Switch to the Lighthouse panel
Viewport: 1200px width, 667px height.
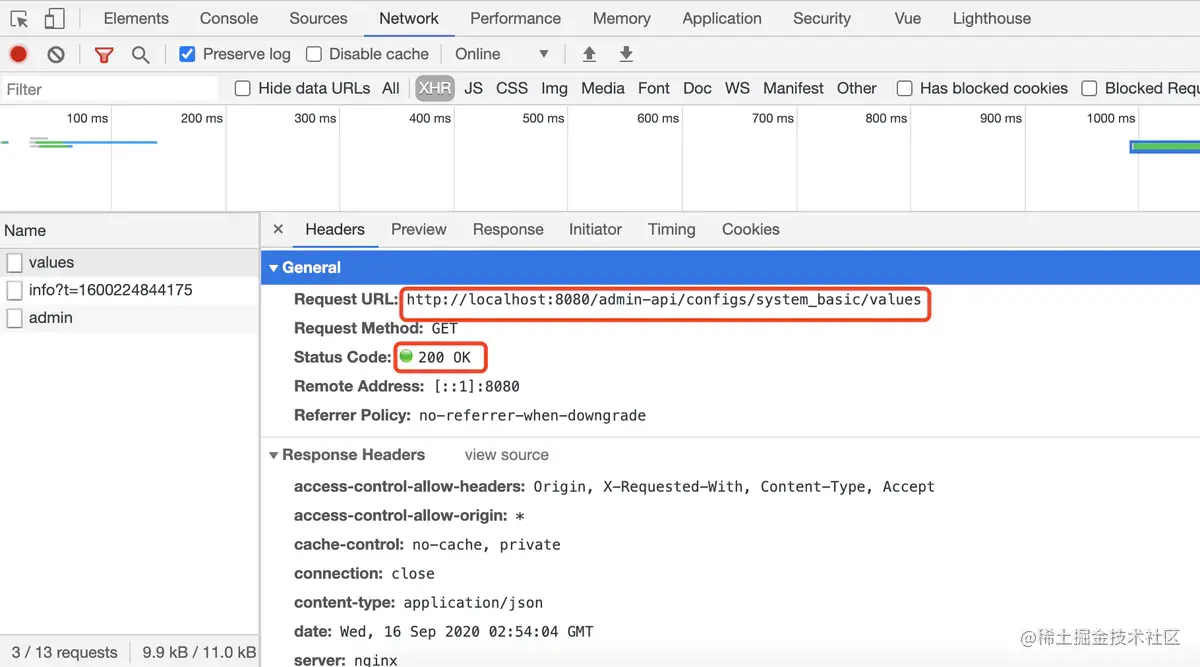click(992, 18)
